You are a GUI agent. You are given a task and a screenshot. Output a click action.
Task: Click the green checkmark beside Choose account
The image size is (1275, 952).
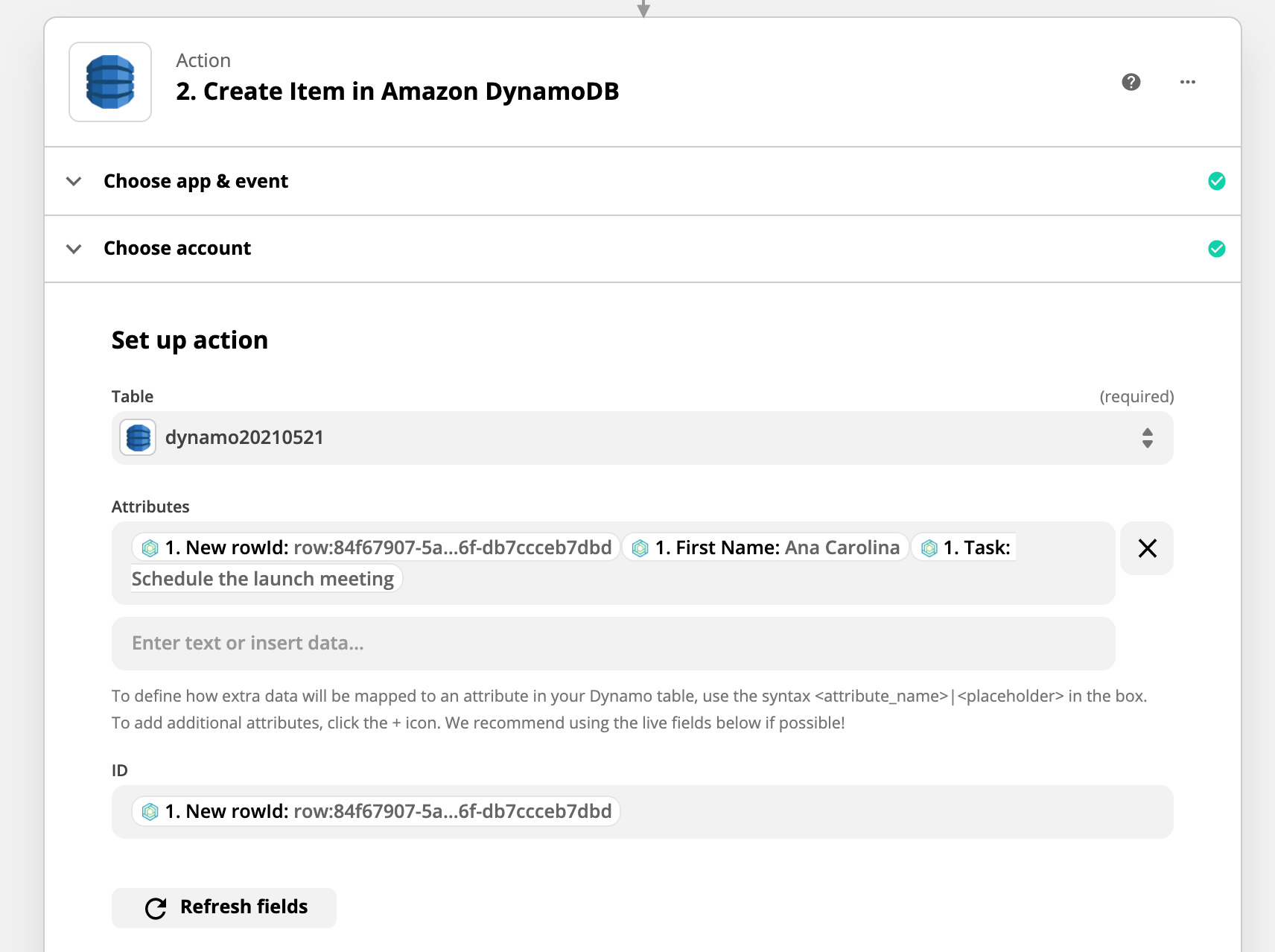coord(1217,248)
